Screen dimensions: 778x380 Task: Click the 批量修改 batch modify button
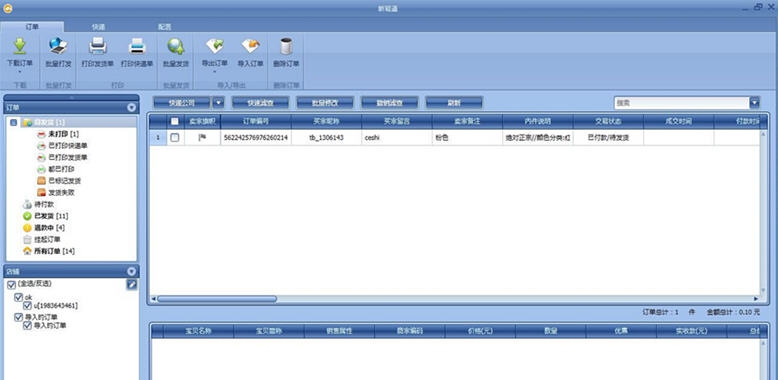coord(325,103)
